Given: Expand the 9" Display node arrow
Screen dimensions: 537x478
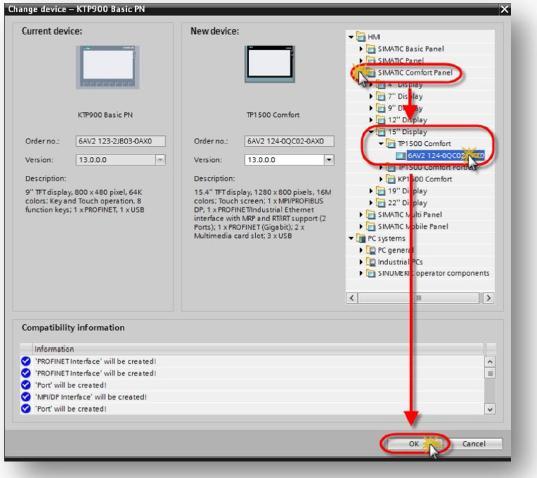Looking at the screenshot, I should (371, 108).
